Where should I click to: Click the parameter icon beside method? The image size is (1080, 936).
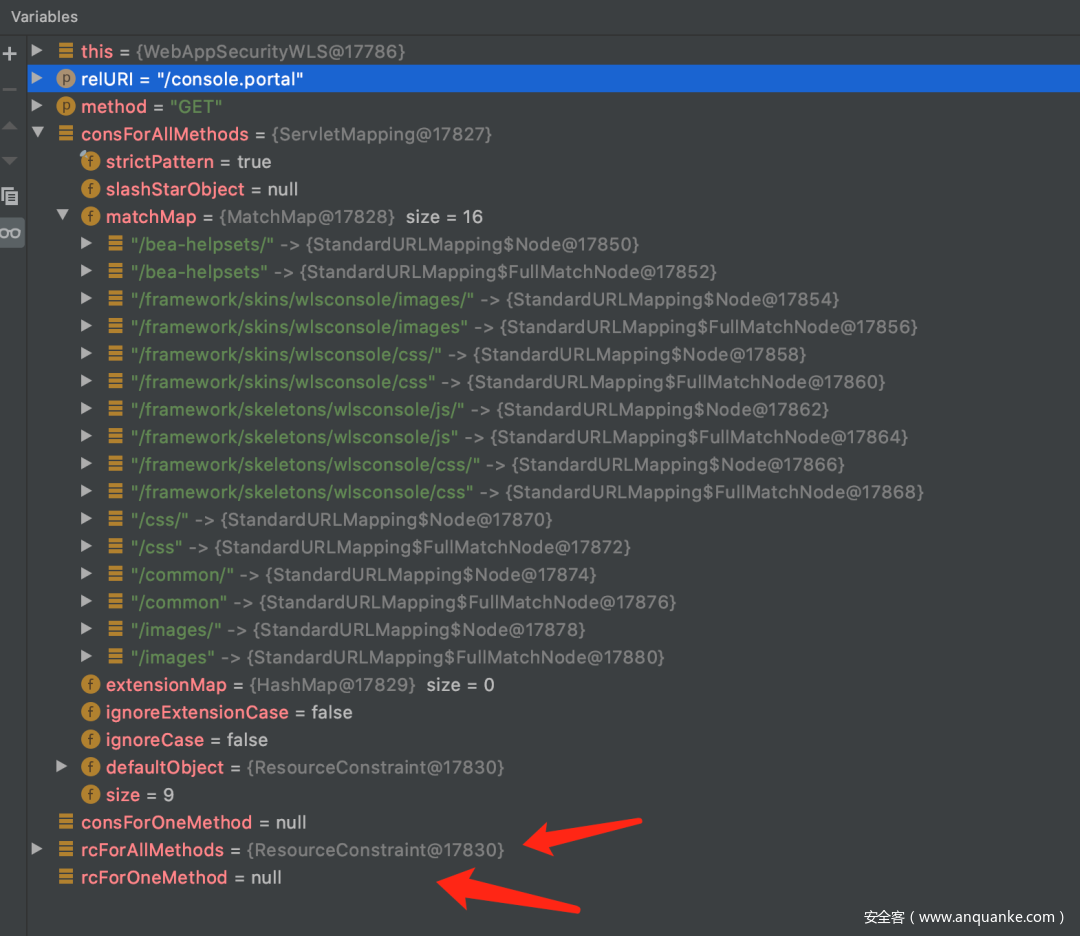click(66, 107)
